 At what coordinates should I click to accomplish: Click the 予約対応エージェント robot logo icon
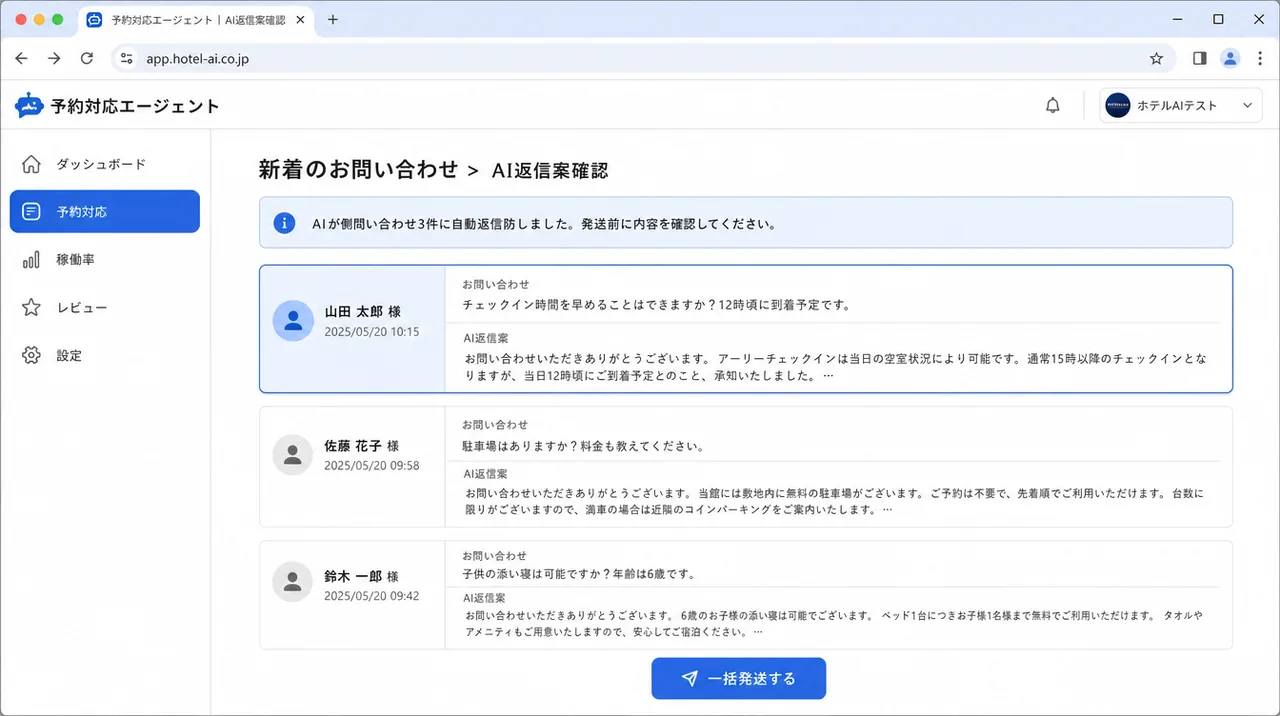[29, 105]
